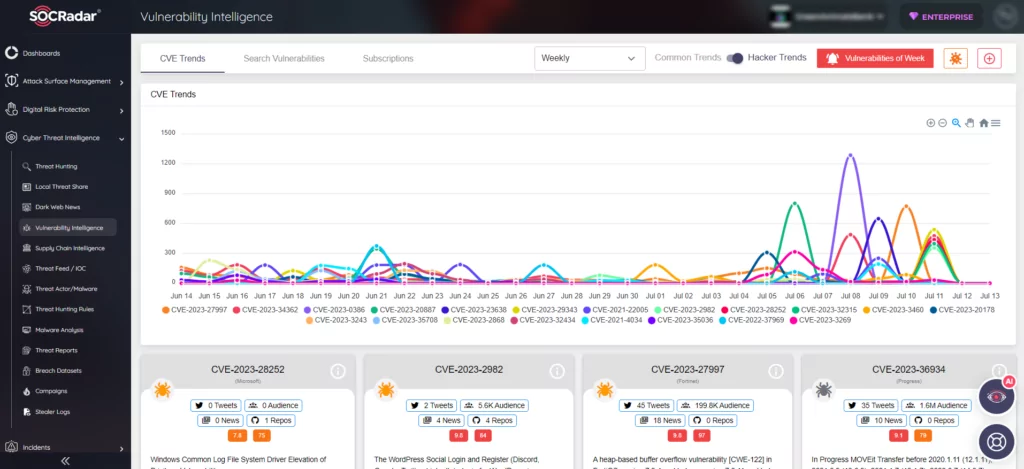This screenshot has width=1024, height=469.
Task: Open info icon on CVE-2023-2982 card
Action: click(556, 371)
